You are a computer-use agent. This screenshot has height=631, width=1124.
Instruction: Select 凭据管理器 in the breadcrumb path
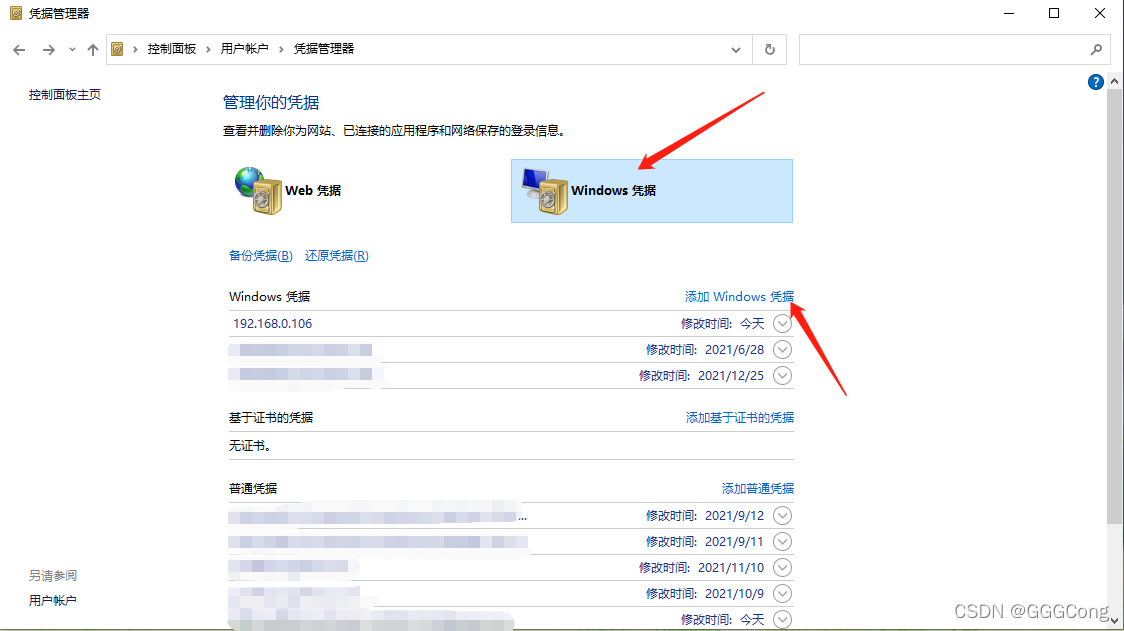(x=324, y=49)
